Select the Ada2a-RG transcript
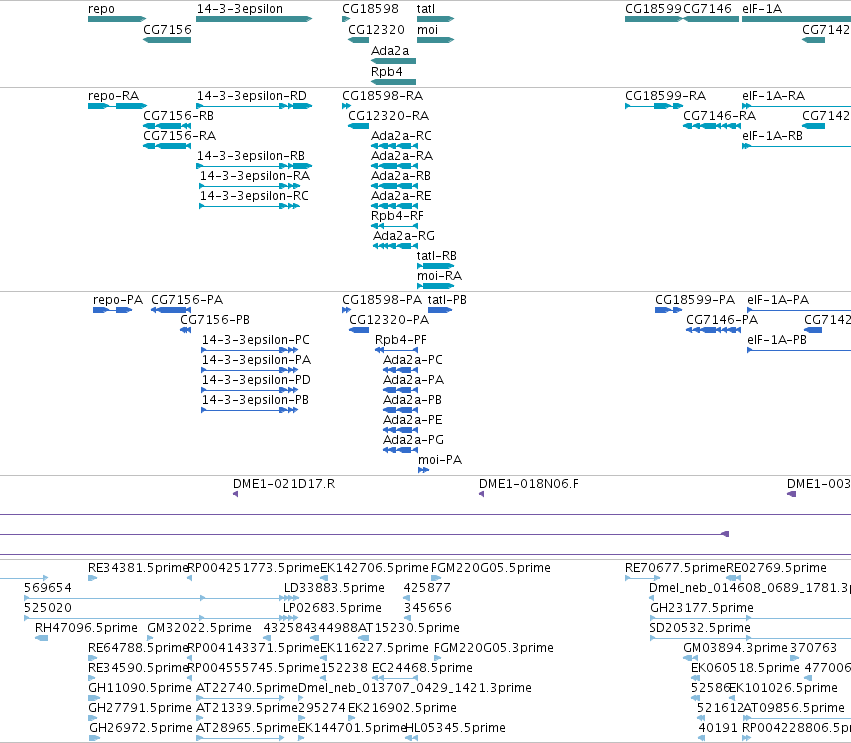851x743 pixels. [395, 246]
